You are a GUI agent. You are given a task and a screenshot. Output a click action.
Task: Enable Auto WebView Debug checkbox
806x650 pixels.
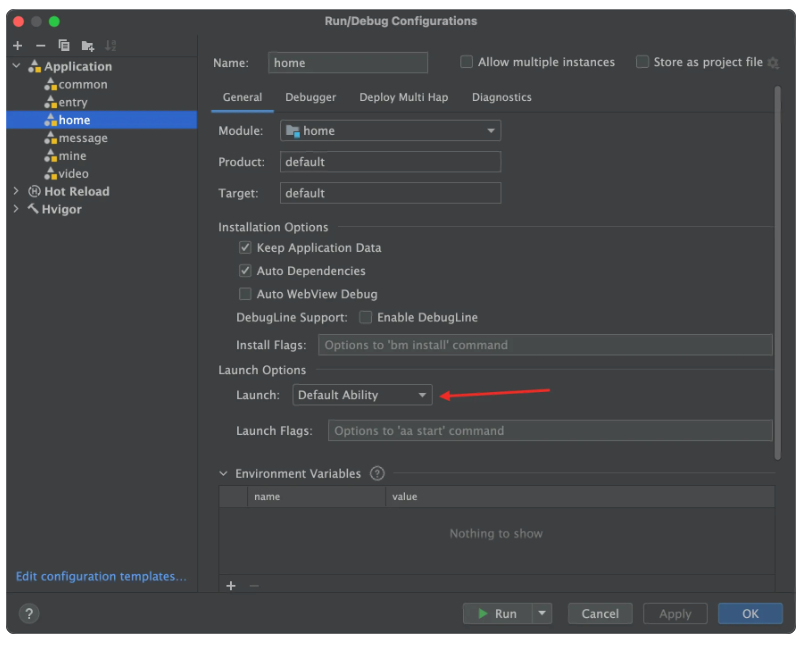click(x=245, y=295)
